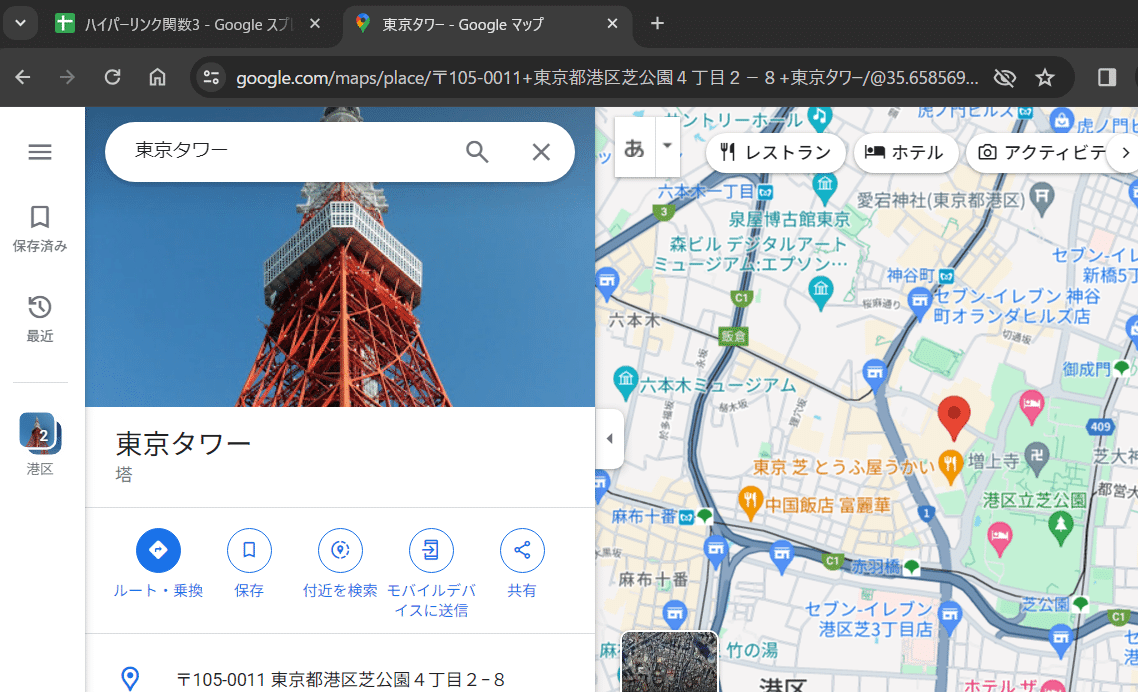This screenshot has width=1138, height=692.
Task: Go to the browser home page
Action: tap(157, 77)
